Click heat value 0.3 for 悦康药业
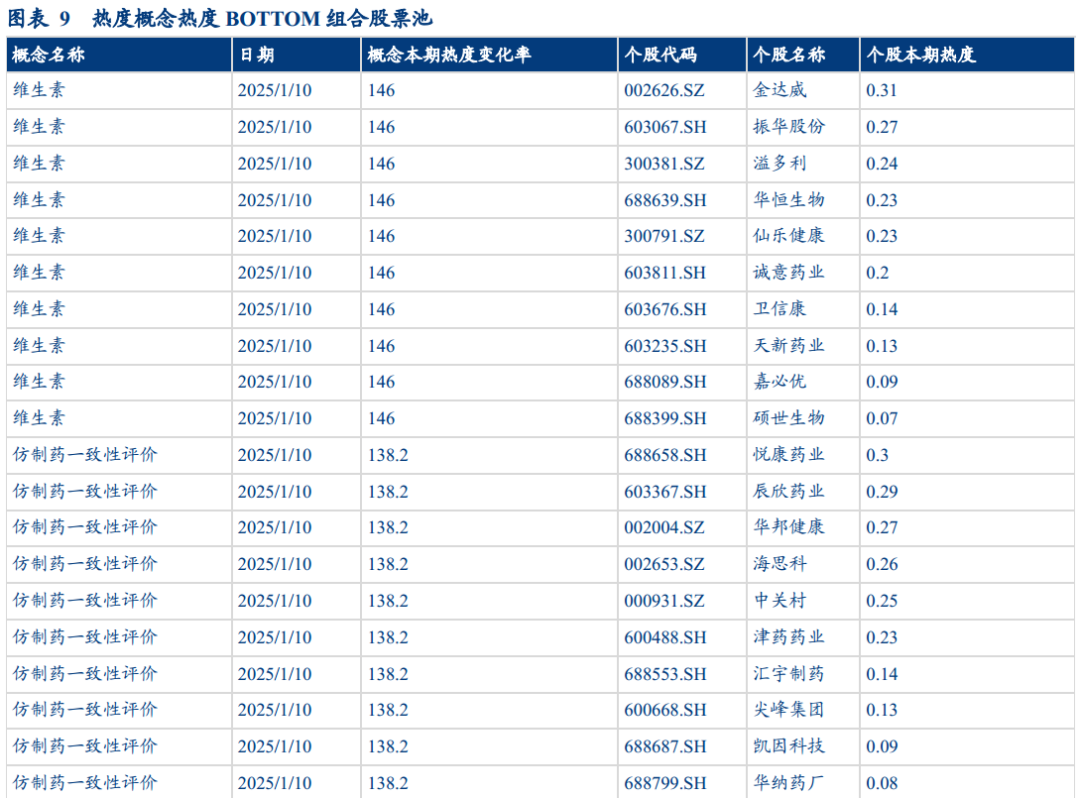Viewport: 1080px width, 798px height. pyautogui.click(x=878, y=454)
